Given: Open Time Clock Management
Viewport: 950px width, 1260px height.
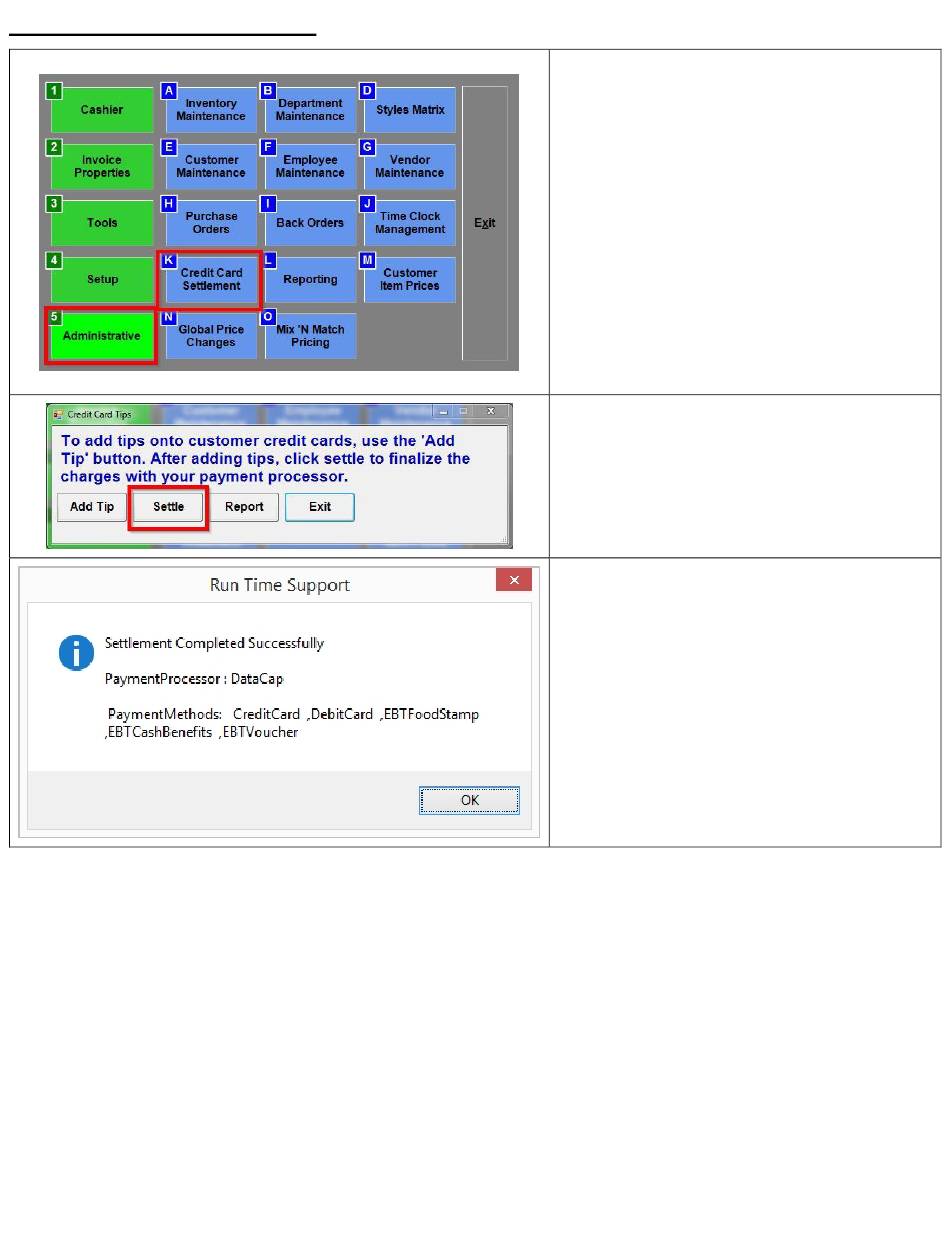Looking at the screenshot, I should coord(410,223).
